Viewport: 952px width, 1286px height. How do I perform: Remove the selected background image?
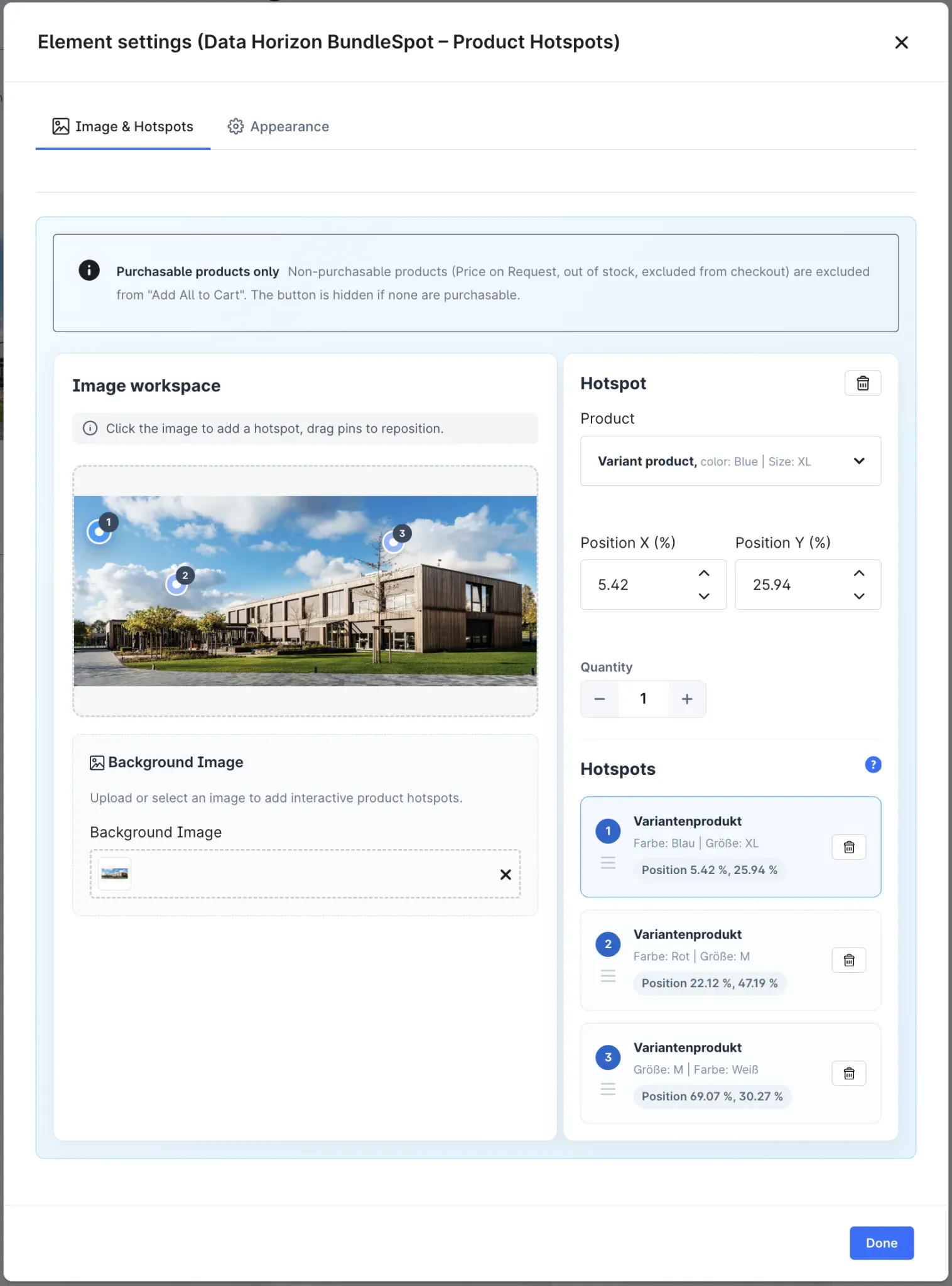coord(506,874)
